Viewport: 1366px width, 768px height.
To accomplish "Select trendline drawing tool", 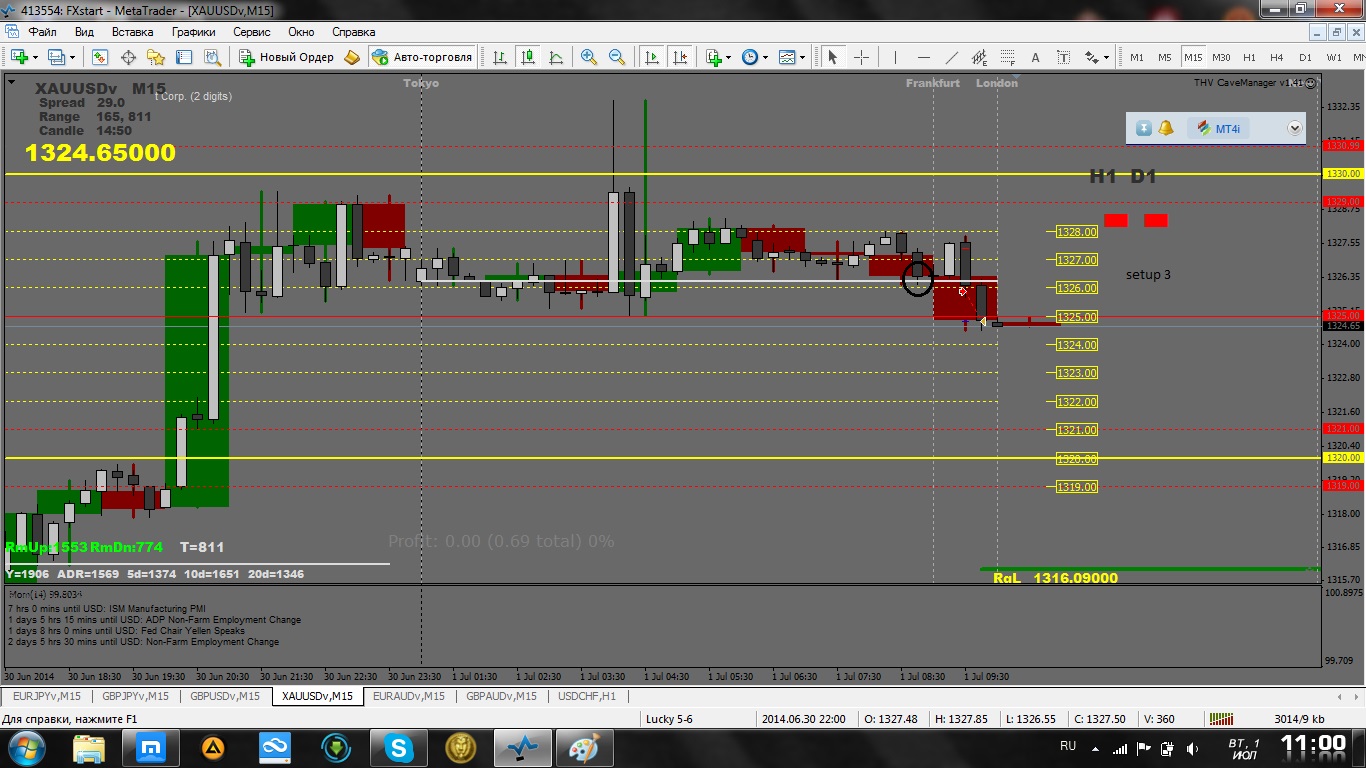I will (x=951, y=57).
